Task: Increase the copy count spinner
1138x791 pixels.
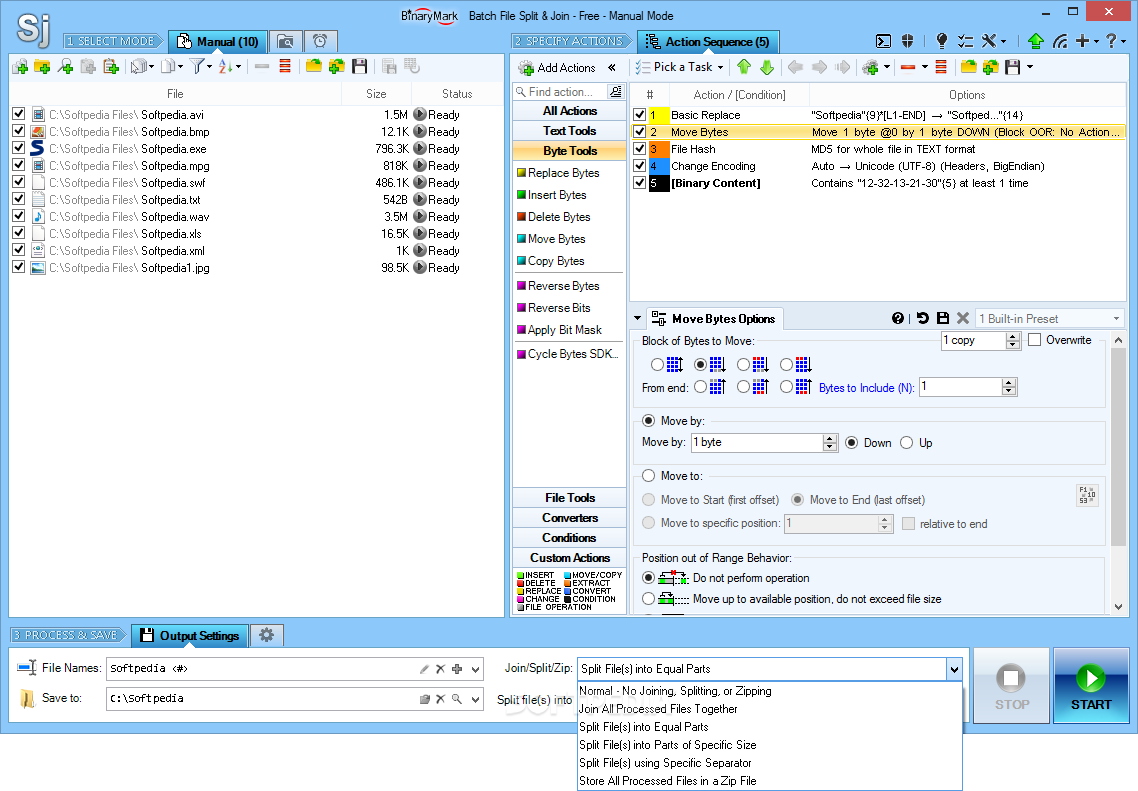Action: pyautogui.click(x=1013, y=336)
